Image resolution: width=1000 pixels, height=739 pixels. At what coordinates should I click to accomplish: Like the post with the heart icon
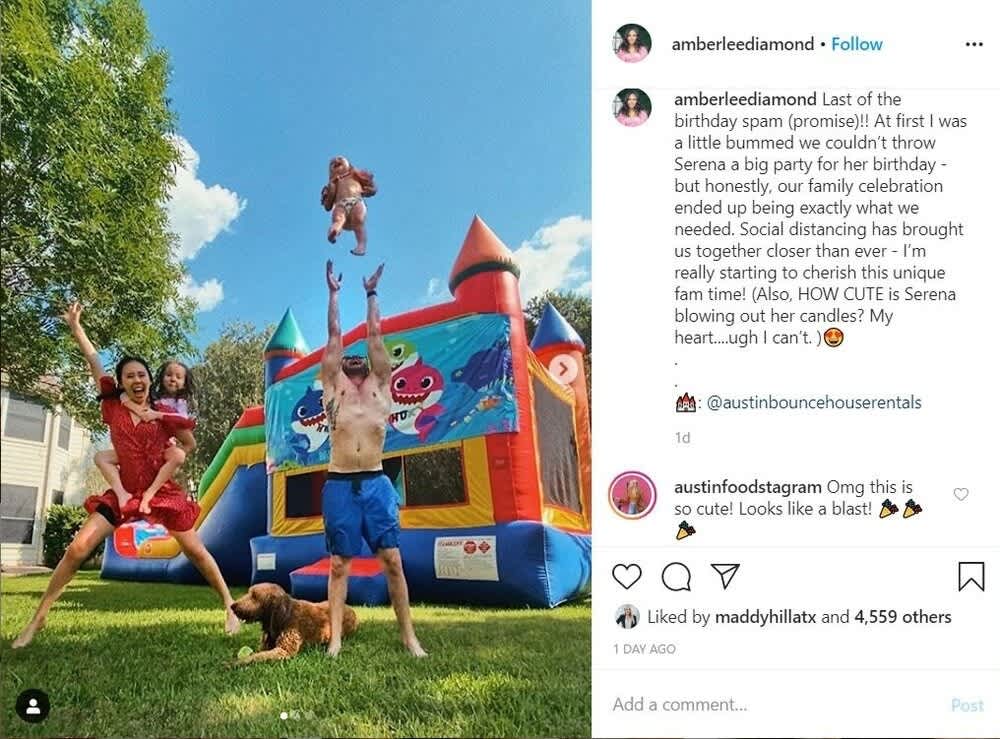(626, 576)
